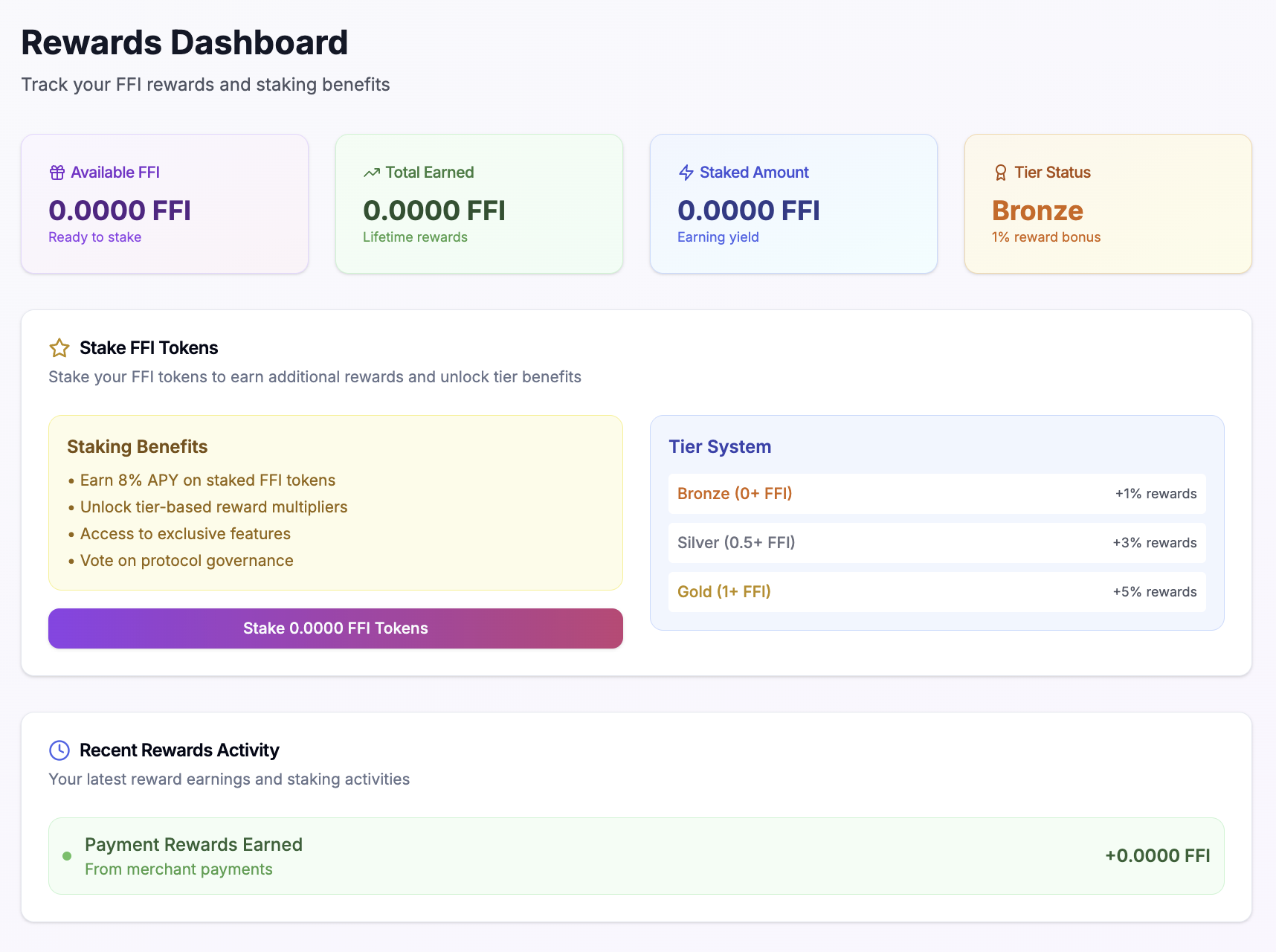Select the Gold (1+ FFI) tier row
1276x952 pixels.
pyautogui.click(x=937, y=592)
